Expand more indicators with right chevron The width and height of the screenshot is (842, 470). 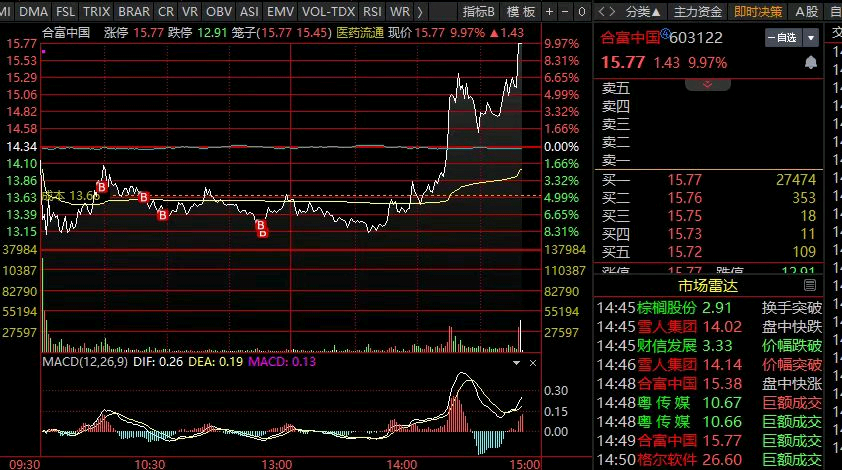coord(420,11)
